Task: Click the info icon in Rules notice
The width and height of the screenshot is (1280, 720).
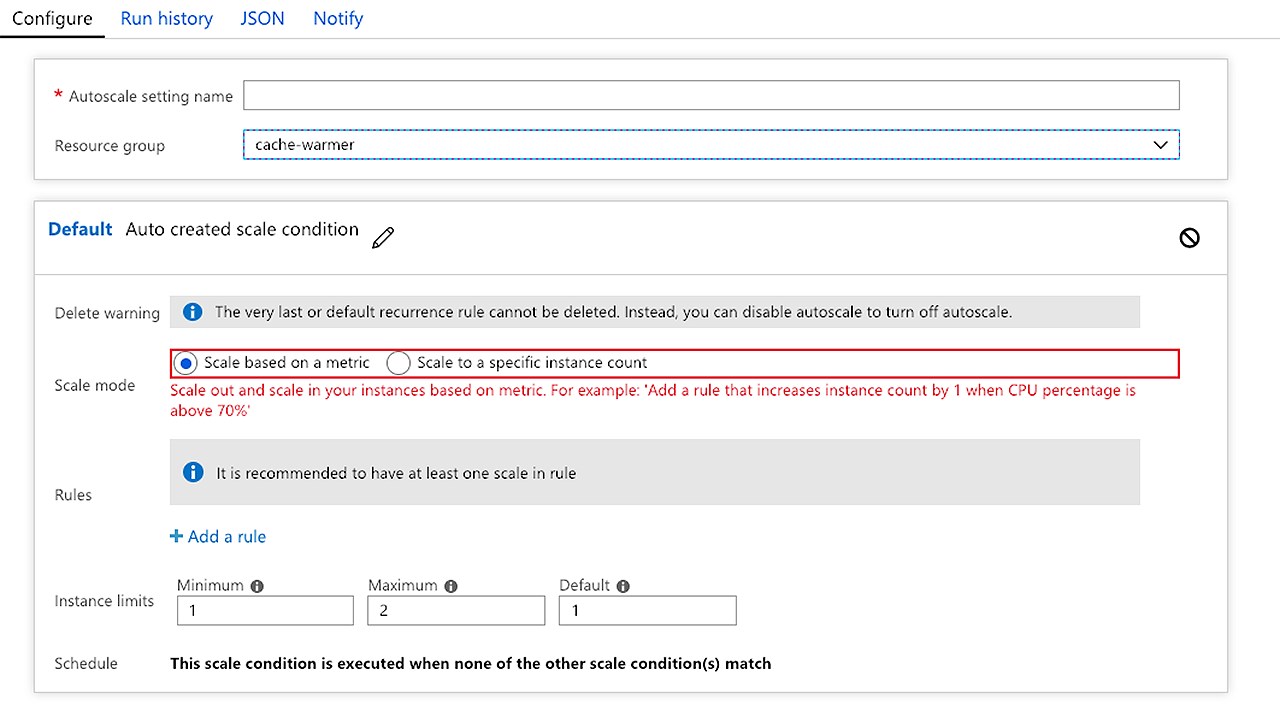Action: click(x=193, y=472)
